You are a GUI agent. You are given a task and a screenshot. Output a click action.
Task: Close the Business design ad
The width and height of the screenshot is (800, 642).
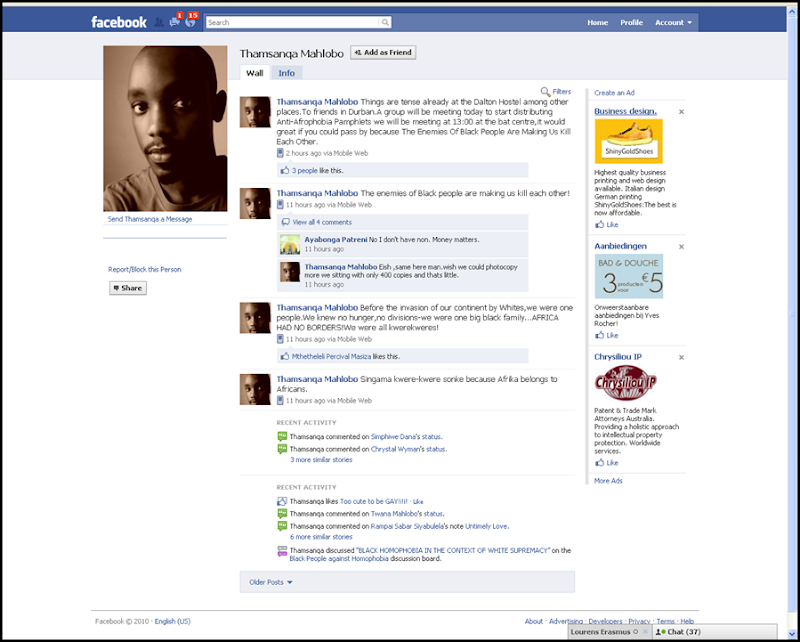click(681, 112)
